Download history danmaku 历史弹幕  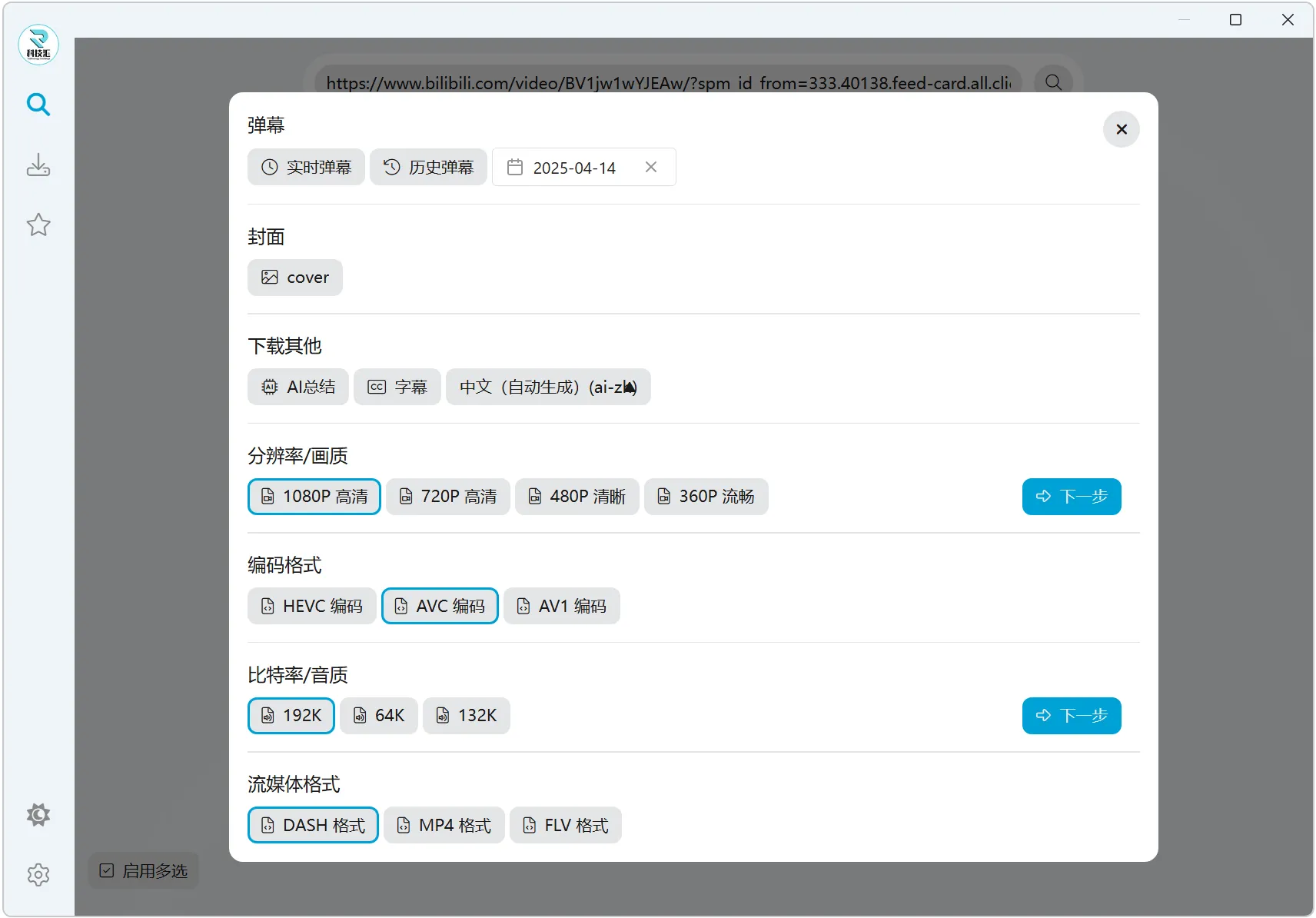point(428,167)
